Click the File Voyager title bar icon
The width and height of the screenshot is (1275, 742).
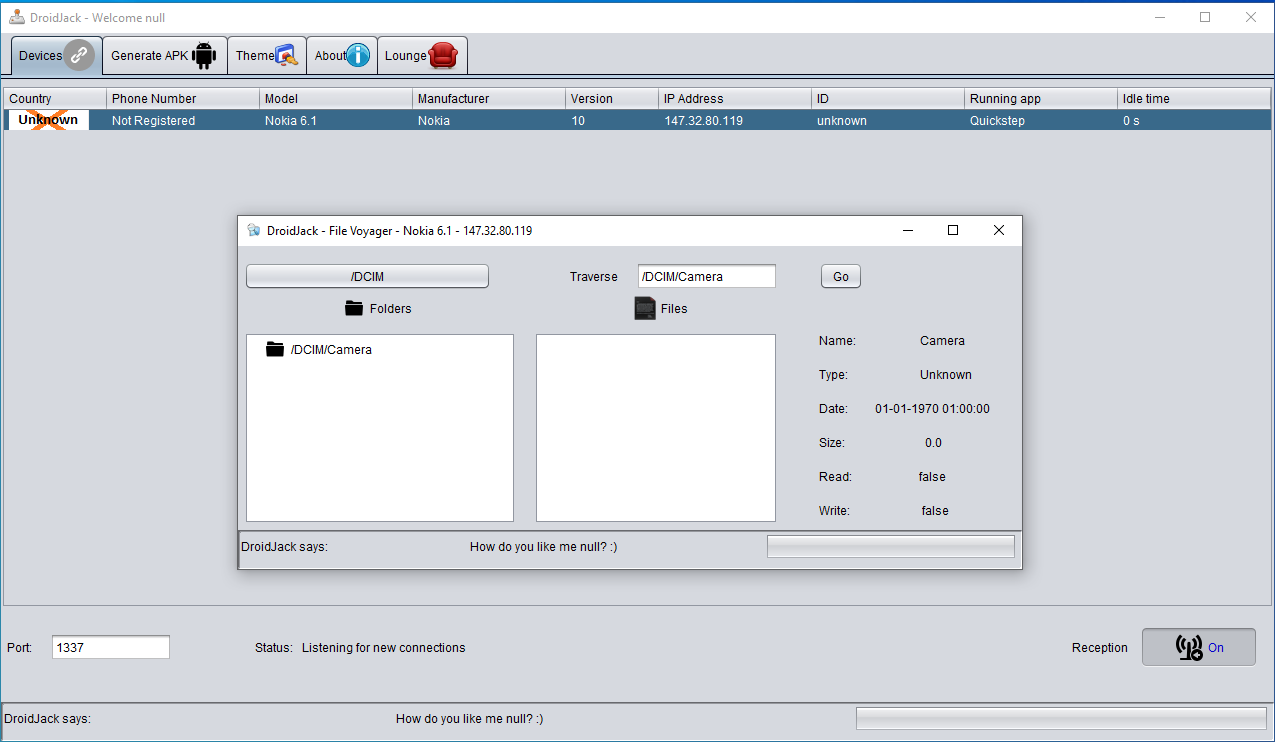tap(254, 230)
